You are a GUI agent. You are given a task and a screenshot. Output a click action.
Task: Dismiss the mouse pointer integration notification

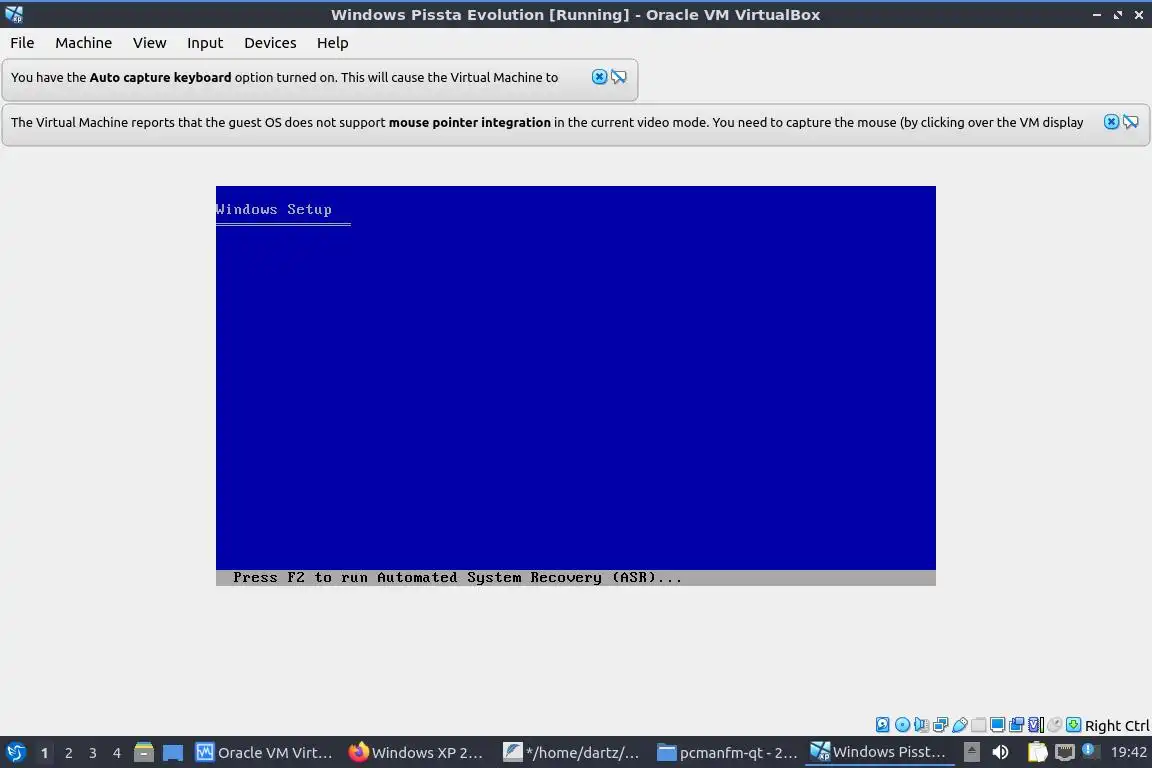coord(1112,122)
